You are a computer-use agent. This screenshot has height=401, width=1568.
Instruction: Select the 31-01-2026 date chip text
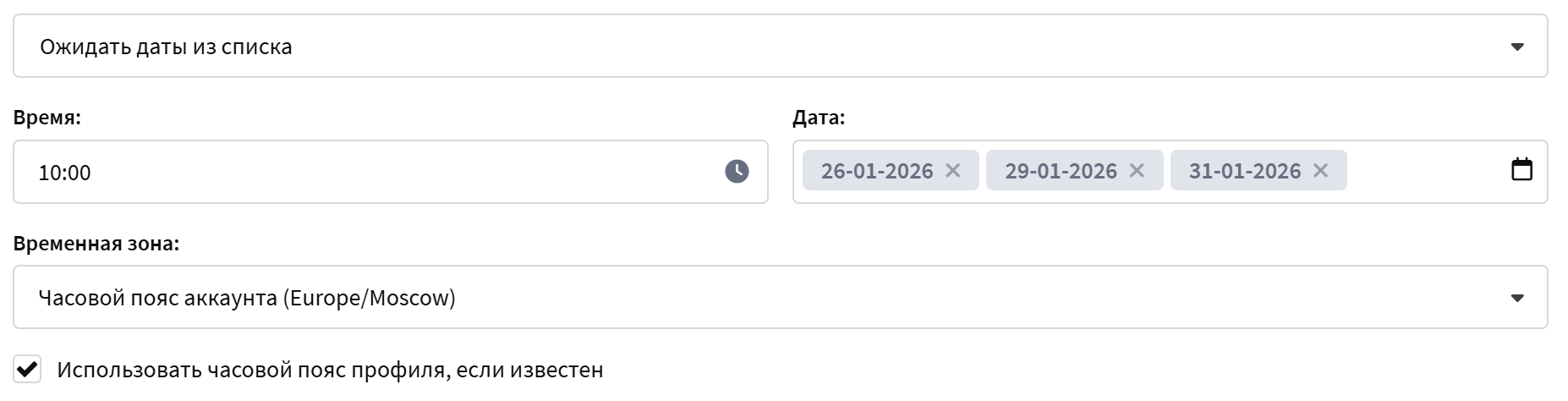point(1244,172)
